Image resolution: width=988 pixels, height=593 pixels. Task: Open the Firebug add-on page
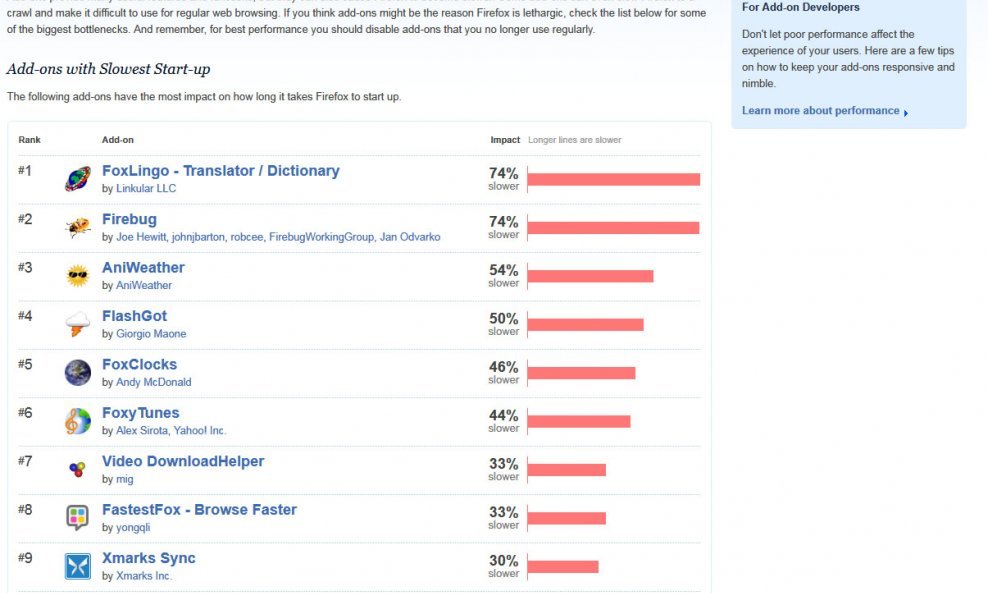129,219
